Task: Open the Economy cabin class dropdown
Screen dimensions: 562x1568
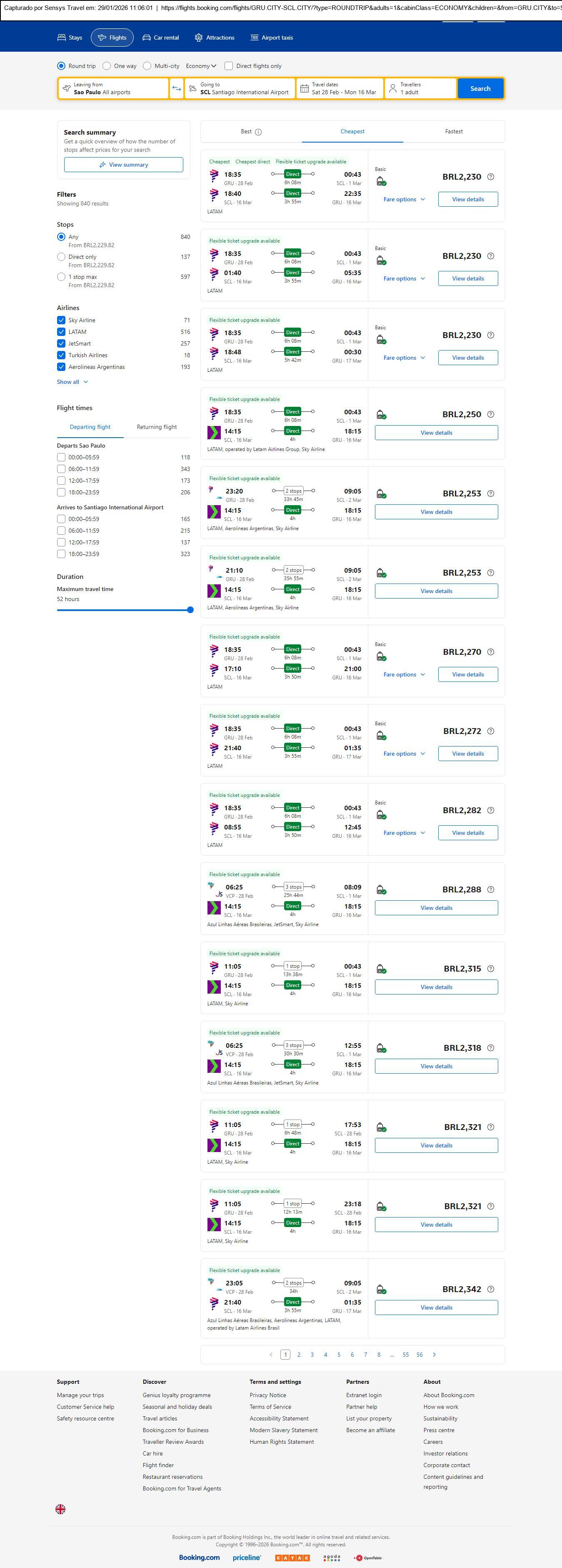Action: [x=201, y=66]
